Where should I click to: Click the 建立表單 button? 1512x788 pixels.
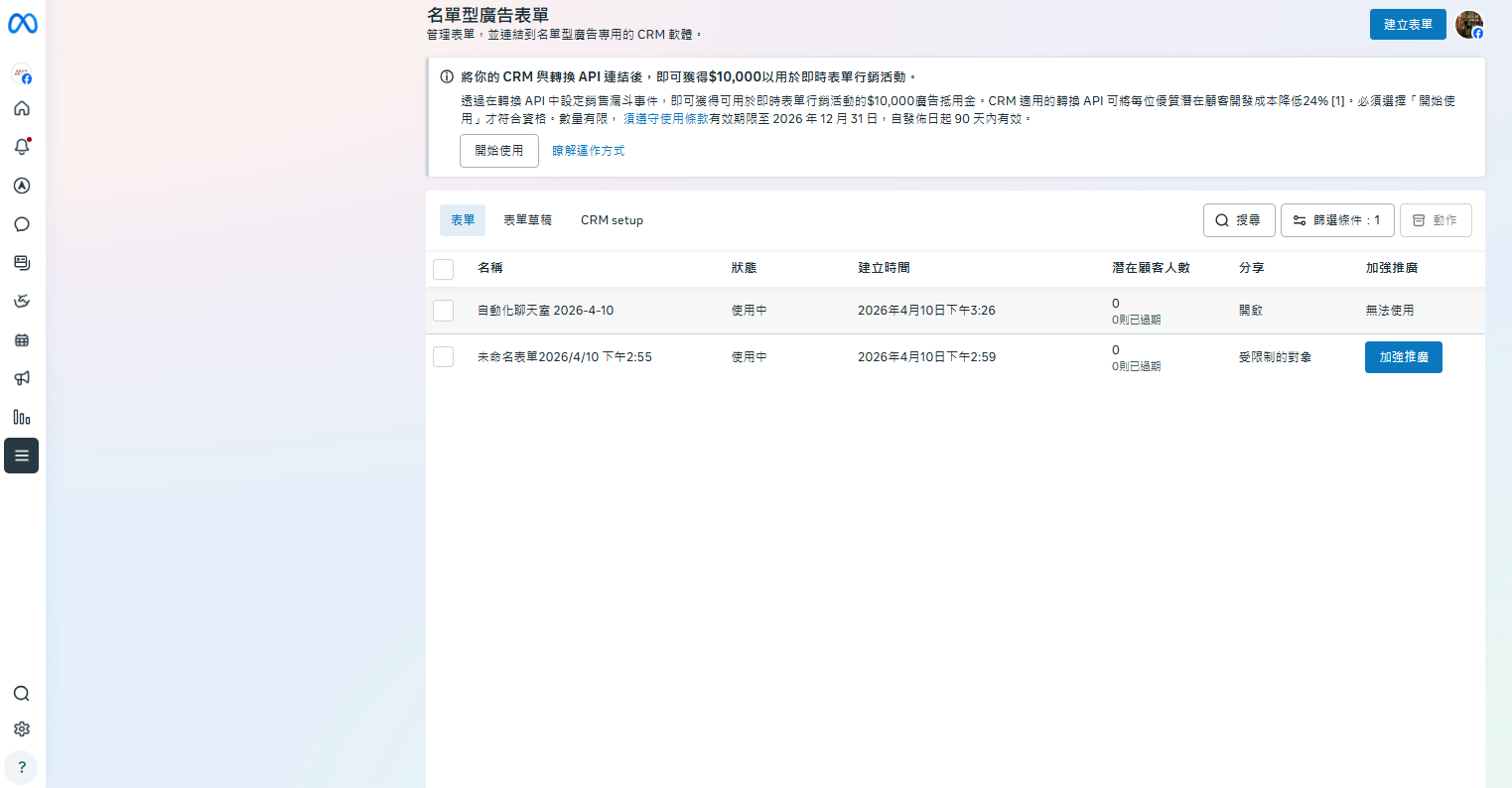1407,25
